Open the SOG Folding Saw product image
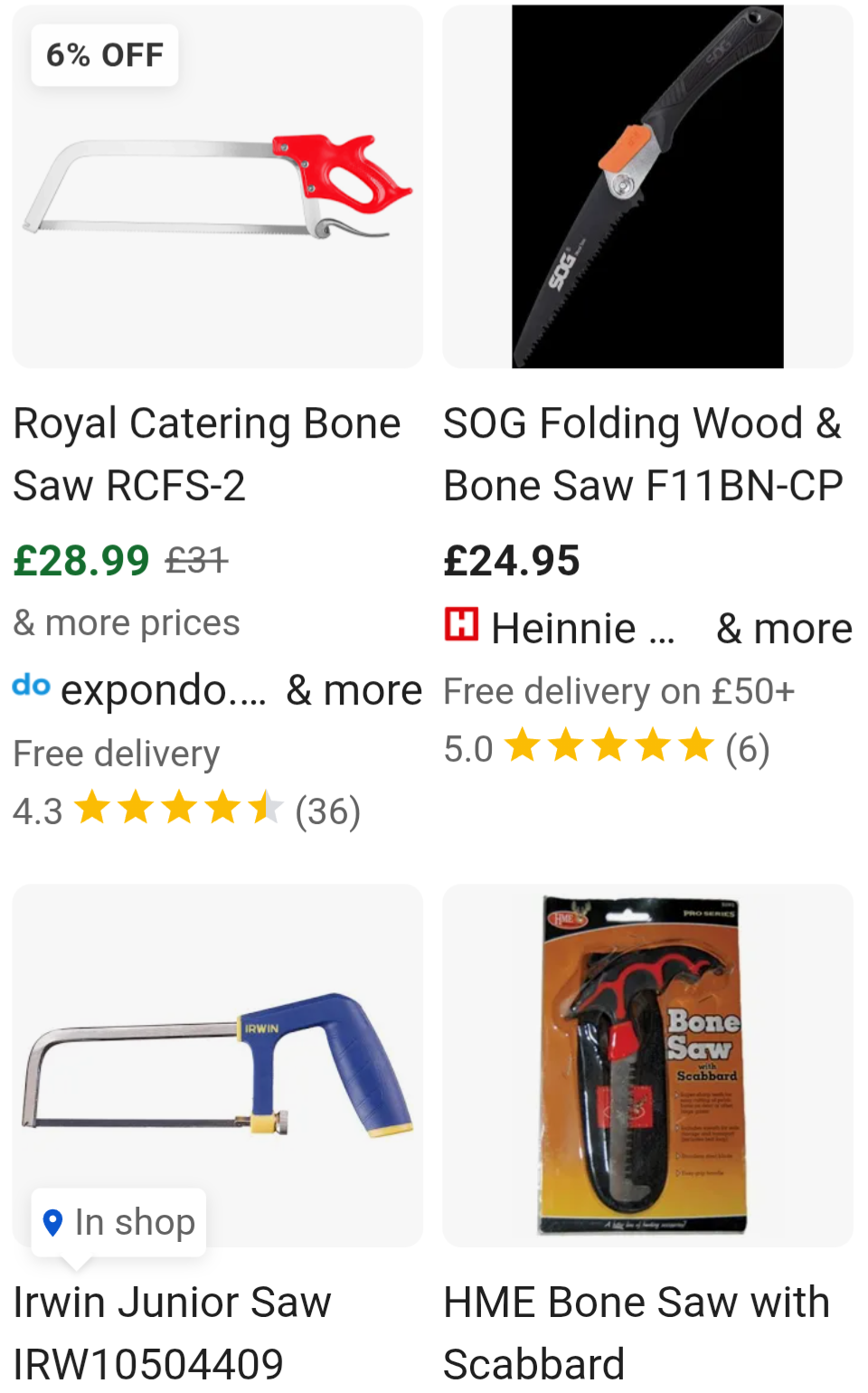The width and height of the screenshot is (868, 1393). pos(647,187)
